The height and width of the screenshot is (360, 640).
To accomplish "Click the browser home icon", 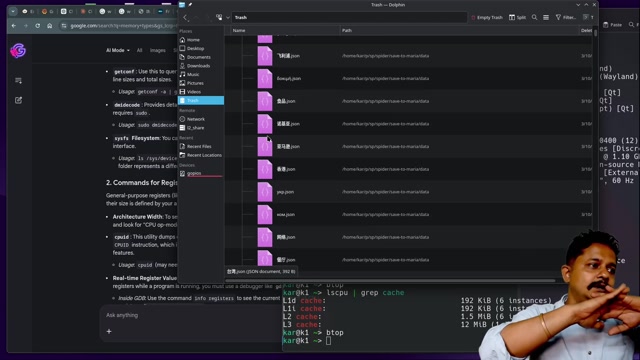I will tap(49, 26).
